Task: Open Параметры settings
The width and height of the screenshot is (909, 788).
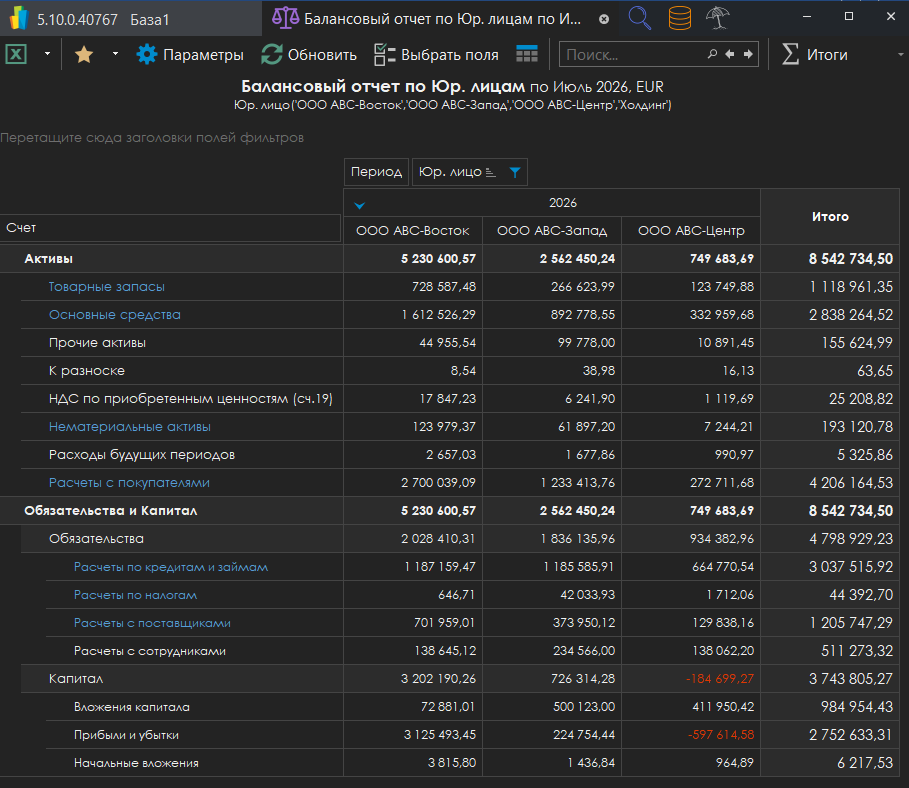Action: coord(190,55)
